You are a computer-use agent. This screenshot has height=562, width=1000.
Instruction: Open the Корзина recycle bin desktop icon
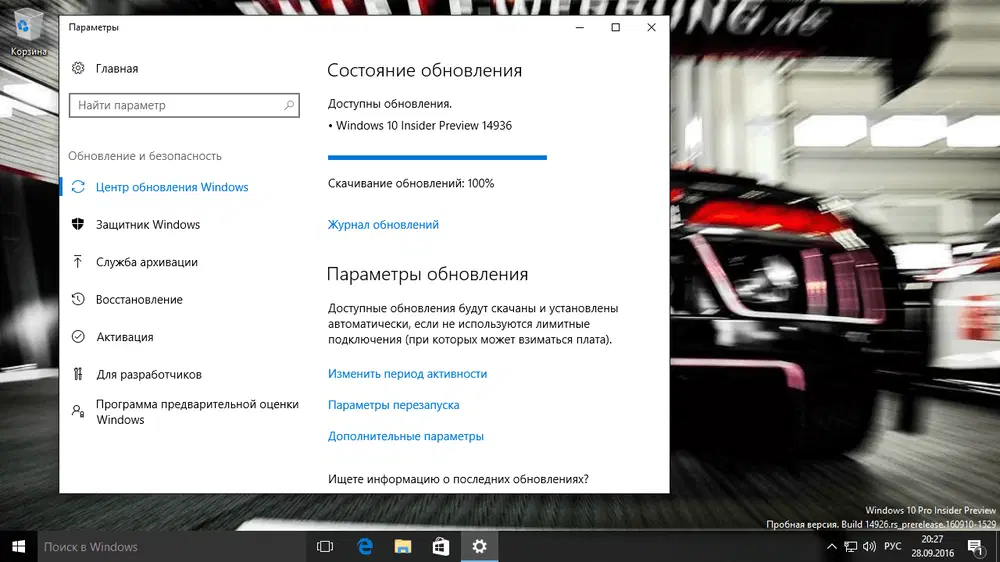pyautogui.click(x=28, y=32)
